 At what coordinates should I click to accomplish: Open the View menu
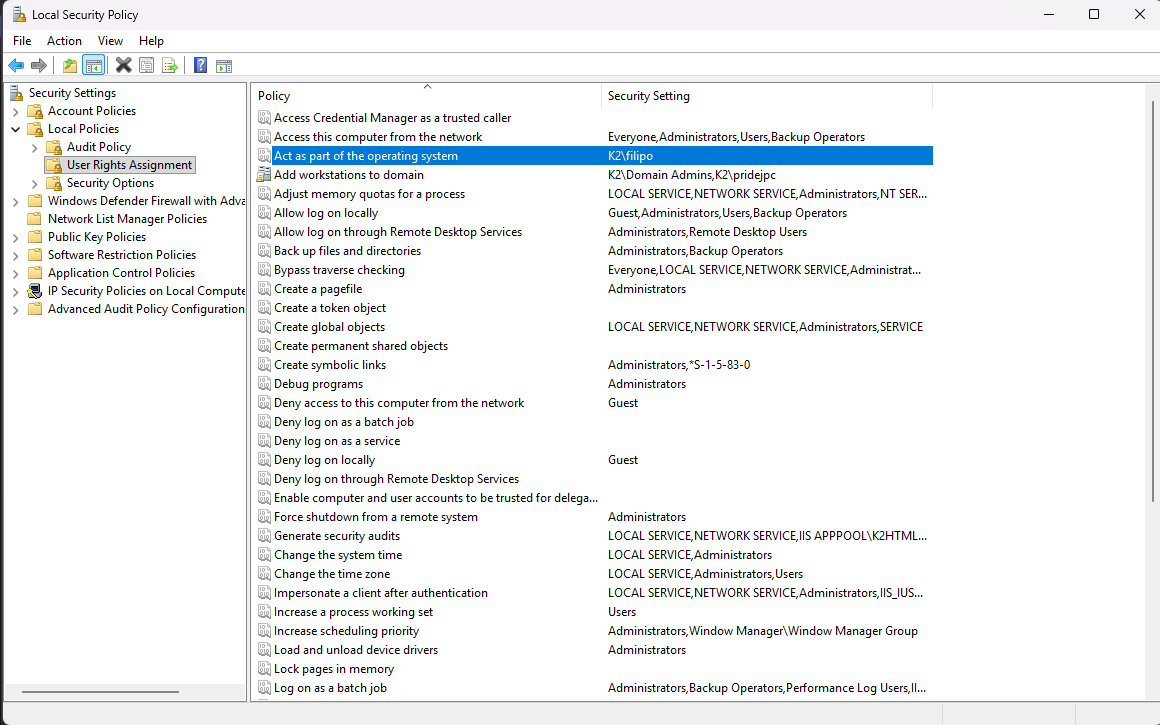[110, 41]
